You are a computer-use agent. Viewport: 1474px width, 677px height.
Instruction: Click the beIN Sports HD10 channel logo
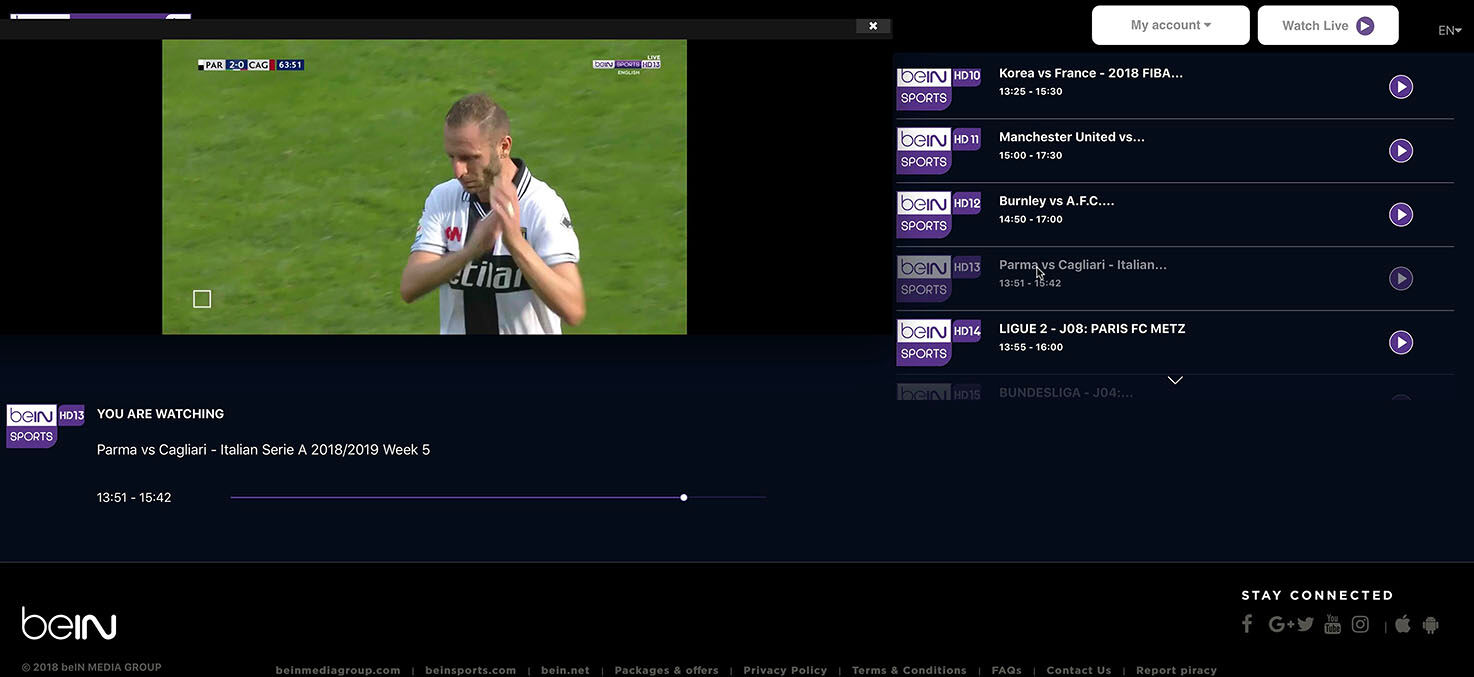click(x=939, y=88)
